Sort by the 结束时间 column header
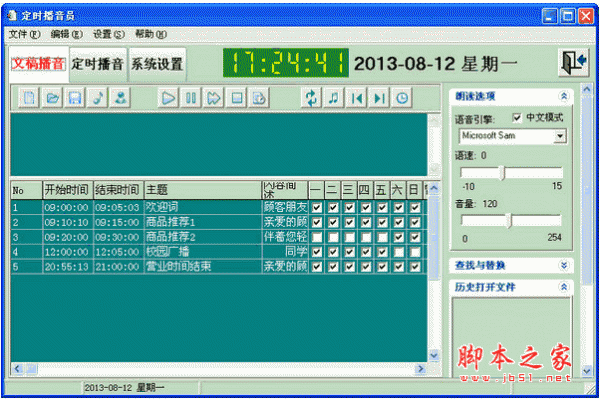 [118, 190]
